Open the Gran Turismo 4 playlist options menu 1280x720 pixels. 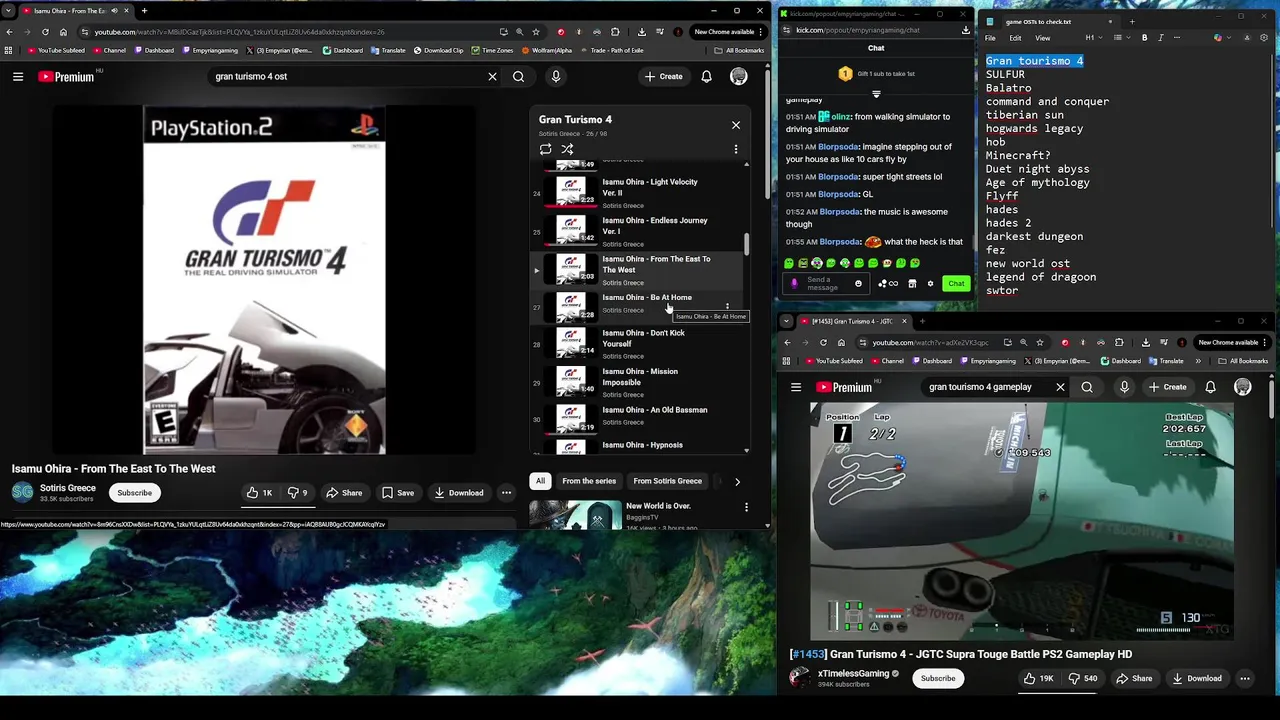click(x=736, y=149)
